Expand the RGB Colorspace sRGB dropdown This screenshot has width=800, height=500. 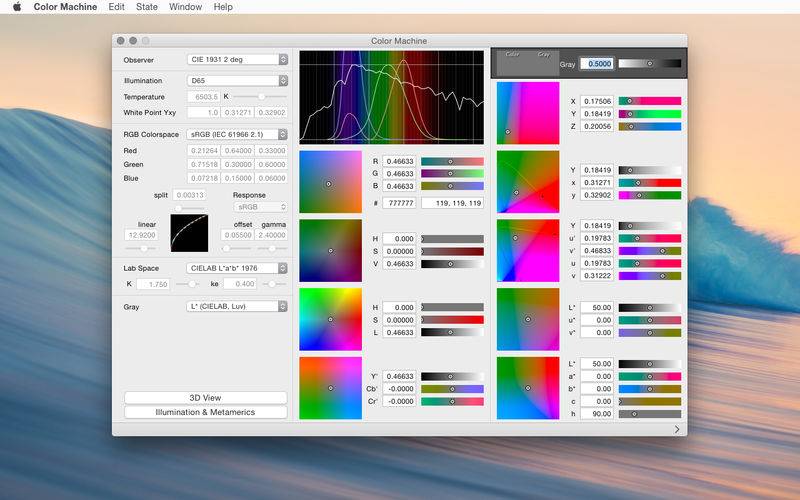(237, 134)
